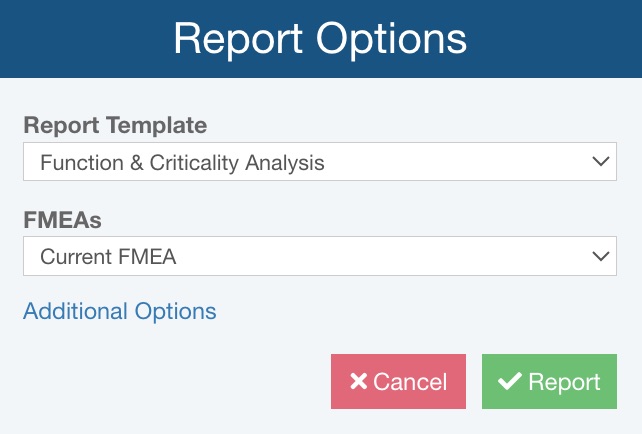Select the 'Function & Criticality Analysis' template text
The image size is (642, 434).
pos(182,162)
